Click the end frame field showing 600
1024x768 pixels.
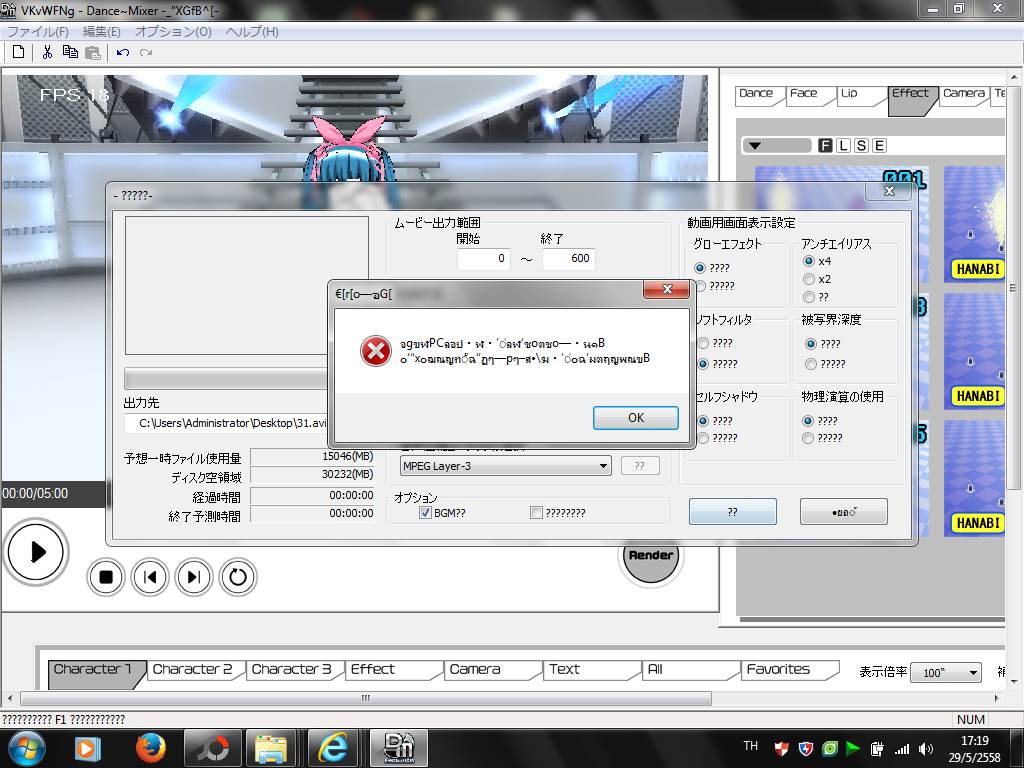pyautogui.click(x=569, y=259)
